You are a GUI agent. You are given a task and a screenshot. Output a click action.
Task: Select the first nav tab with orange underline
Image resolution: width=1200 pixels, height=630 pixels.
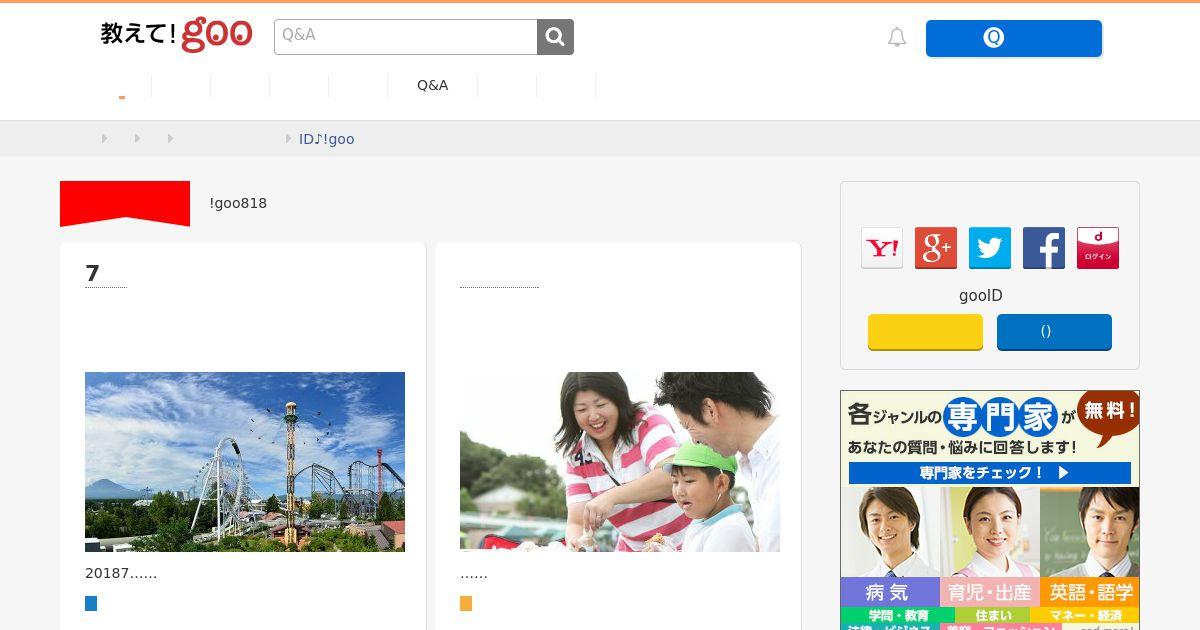pos(122,86)
